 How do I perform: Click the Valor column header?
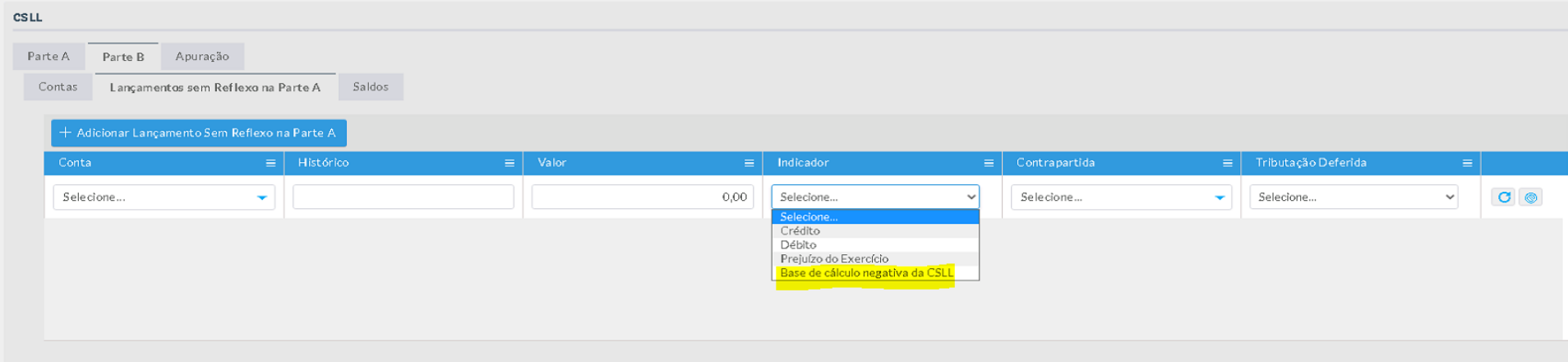(x=643, y=163)
